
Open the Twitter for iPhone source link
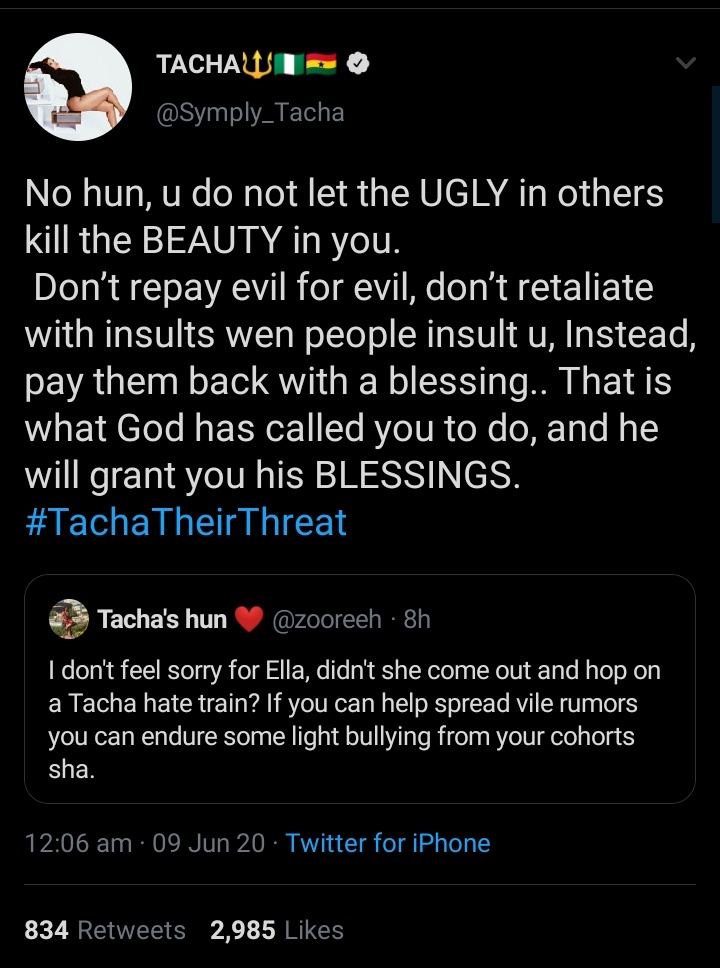click(x=388, y=843)
